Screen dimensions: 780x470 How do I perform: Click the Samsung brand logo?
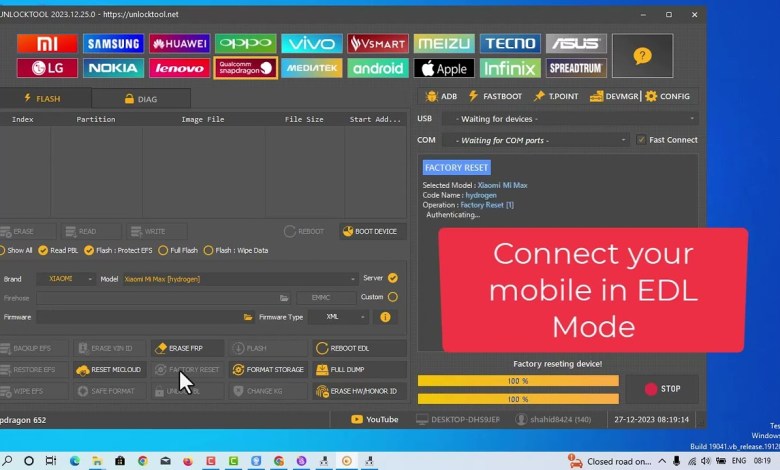click(x=113, y=44)
